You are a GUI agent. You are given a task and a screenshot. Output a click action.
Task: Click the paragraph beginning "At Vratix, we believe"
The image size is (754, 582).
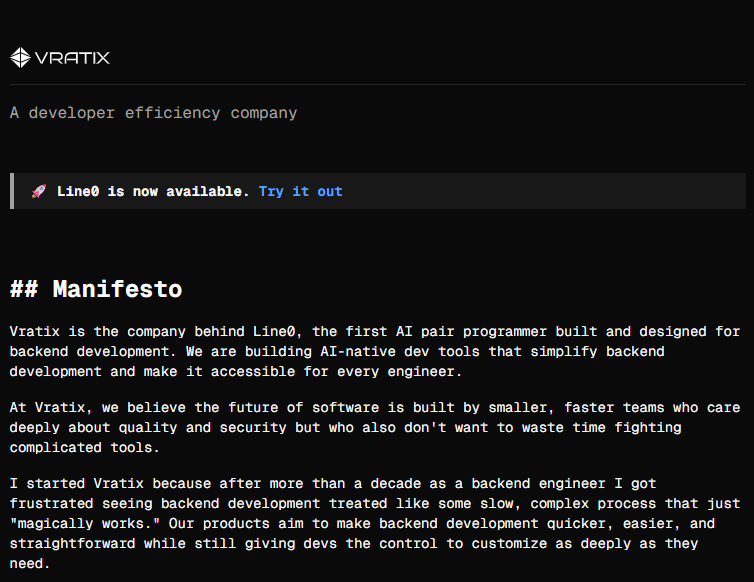click(x=375, y=428)
